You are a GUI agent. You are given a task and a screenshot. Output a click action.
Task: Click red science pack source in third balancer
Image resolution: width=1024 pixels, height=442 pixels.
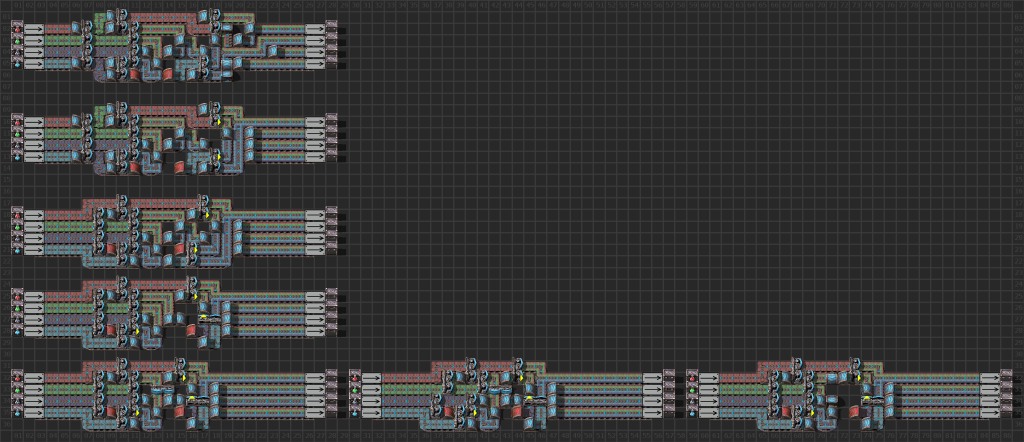(18, 215)
